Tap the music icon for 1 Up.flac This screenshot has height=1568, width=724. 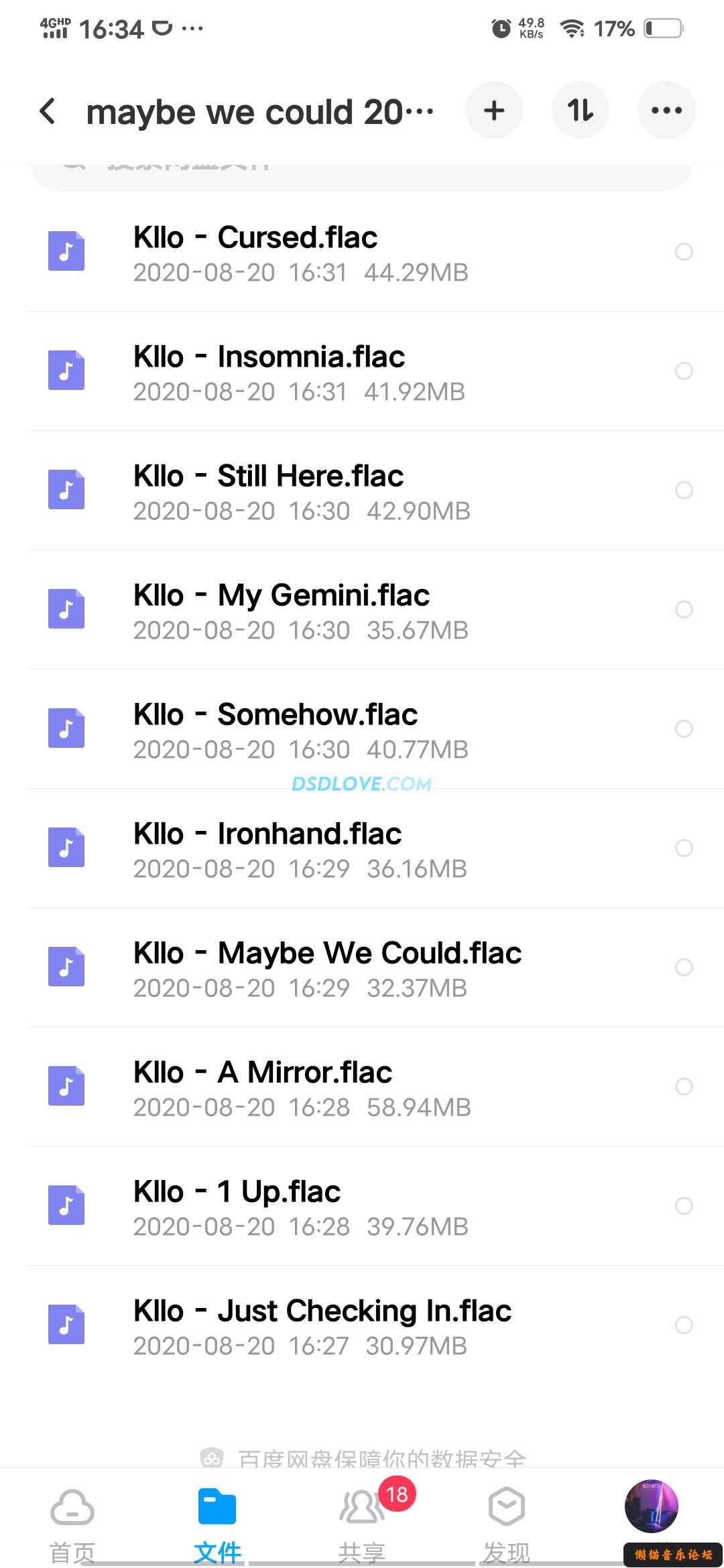coord(66,1205)
